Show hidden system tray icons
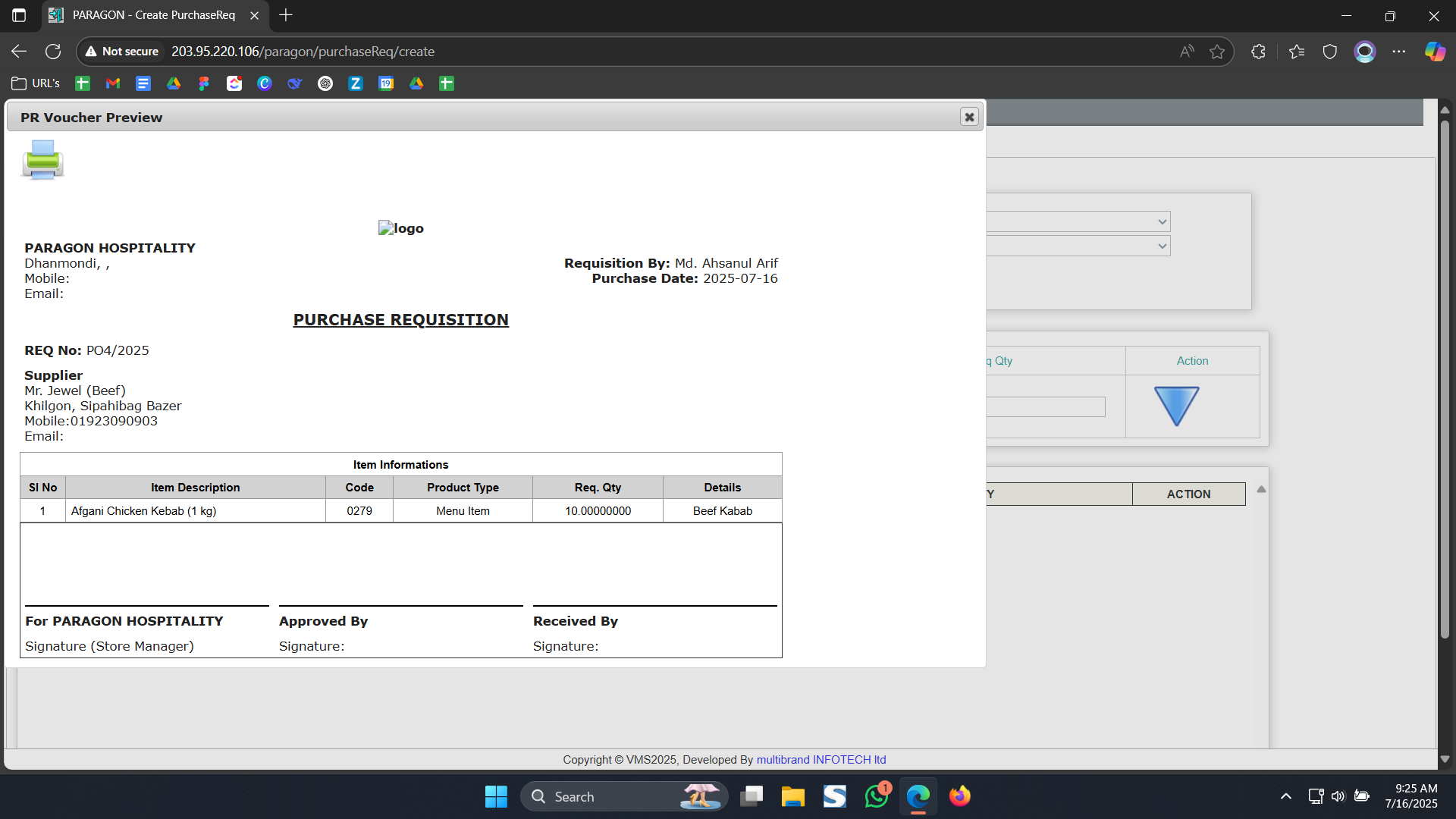Image resolution: width=1456 pixels, height=819 pixels. 1285,796
